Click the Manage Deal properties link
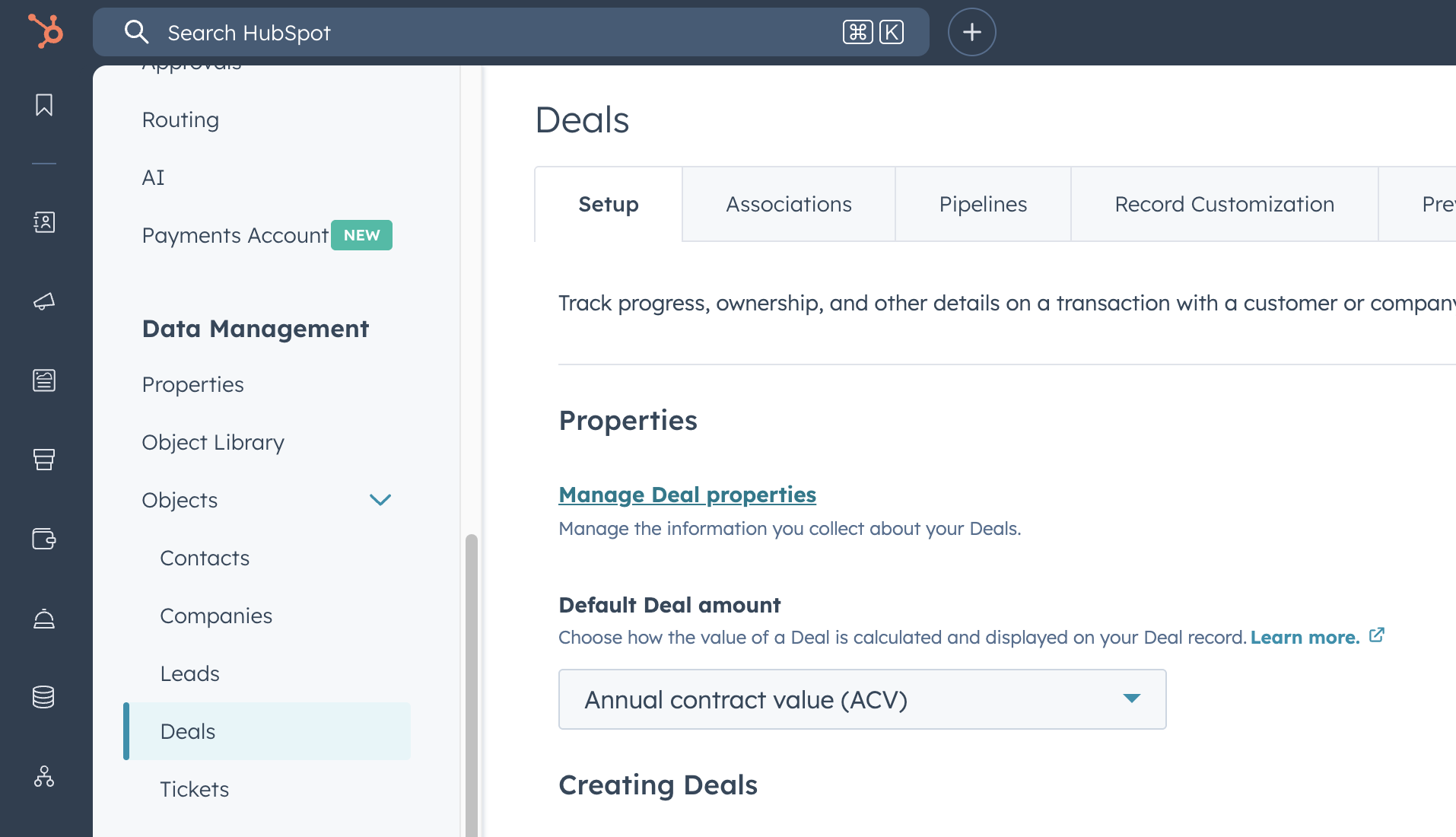The width and height of the screenshot is (1456, 837). click(687, 495)
